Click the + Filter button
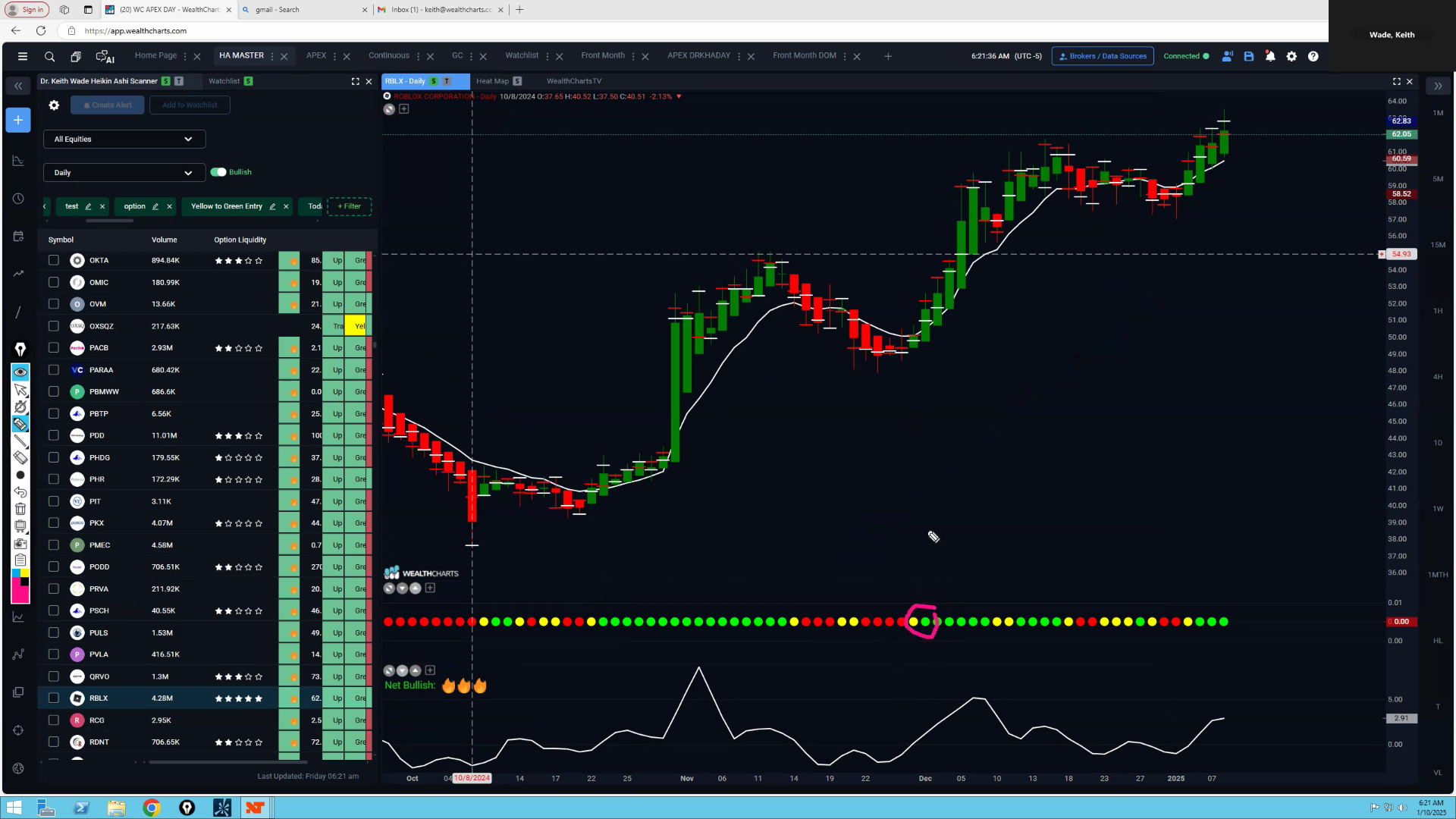This screenshot has width=1456, height=819. pos(349,206)
